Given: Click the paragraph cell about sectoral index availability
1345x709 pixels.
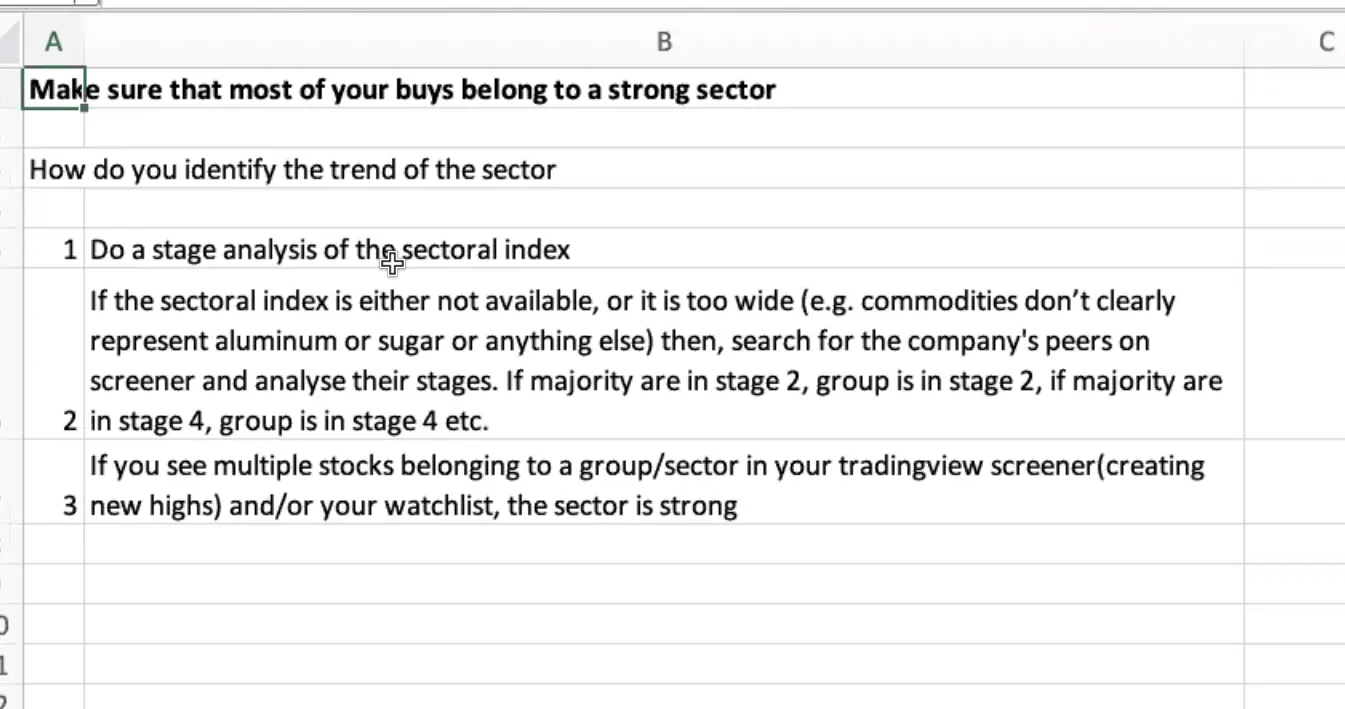Looking at the screenshot, I should tap(663, 360).
